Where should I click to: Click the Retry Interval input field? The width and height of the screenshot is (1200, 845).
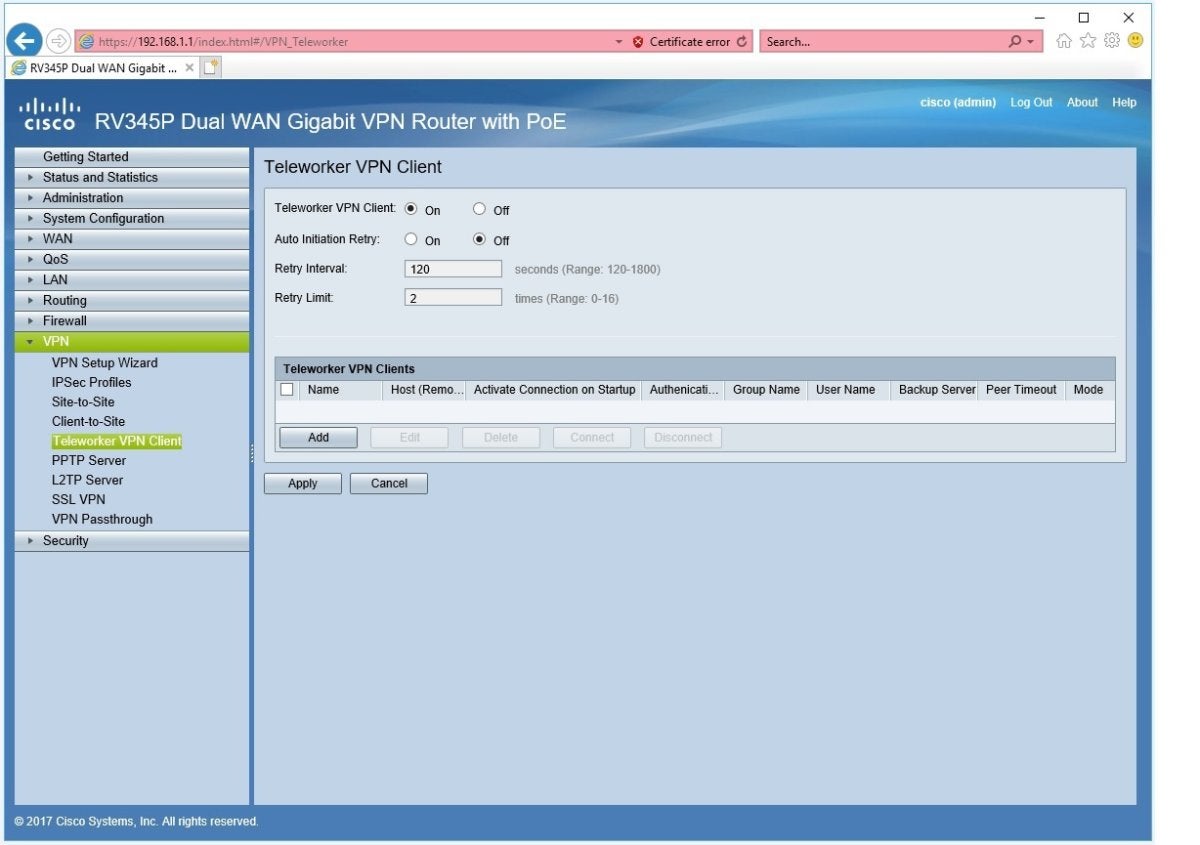point(453,269)
